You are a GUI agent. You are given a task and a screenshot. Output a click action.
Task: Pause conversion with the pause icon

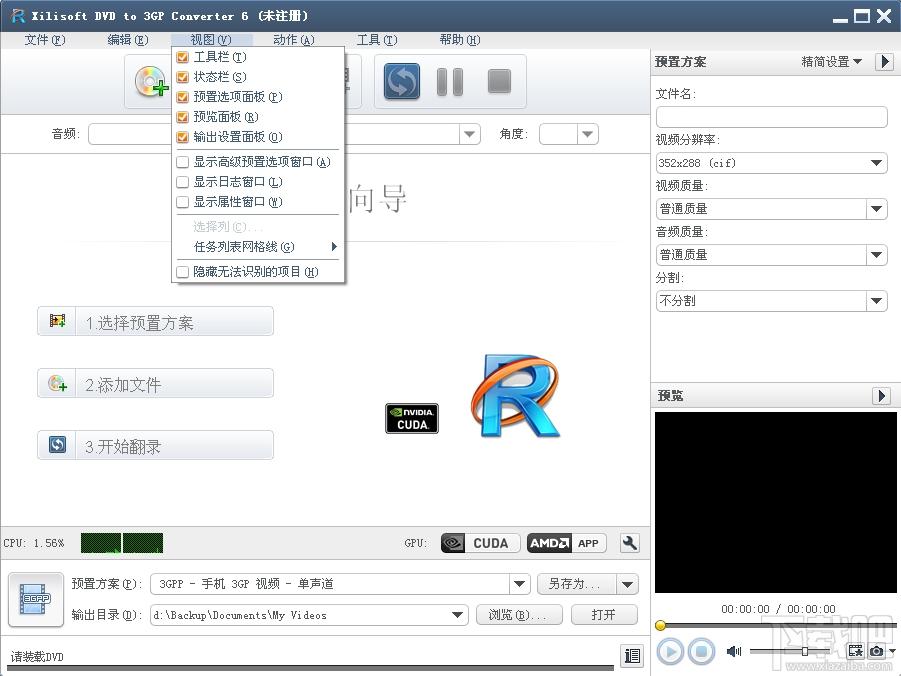pos(449,81)
